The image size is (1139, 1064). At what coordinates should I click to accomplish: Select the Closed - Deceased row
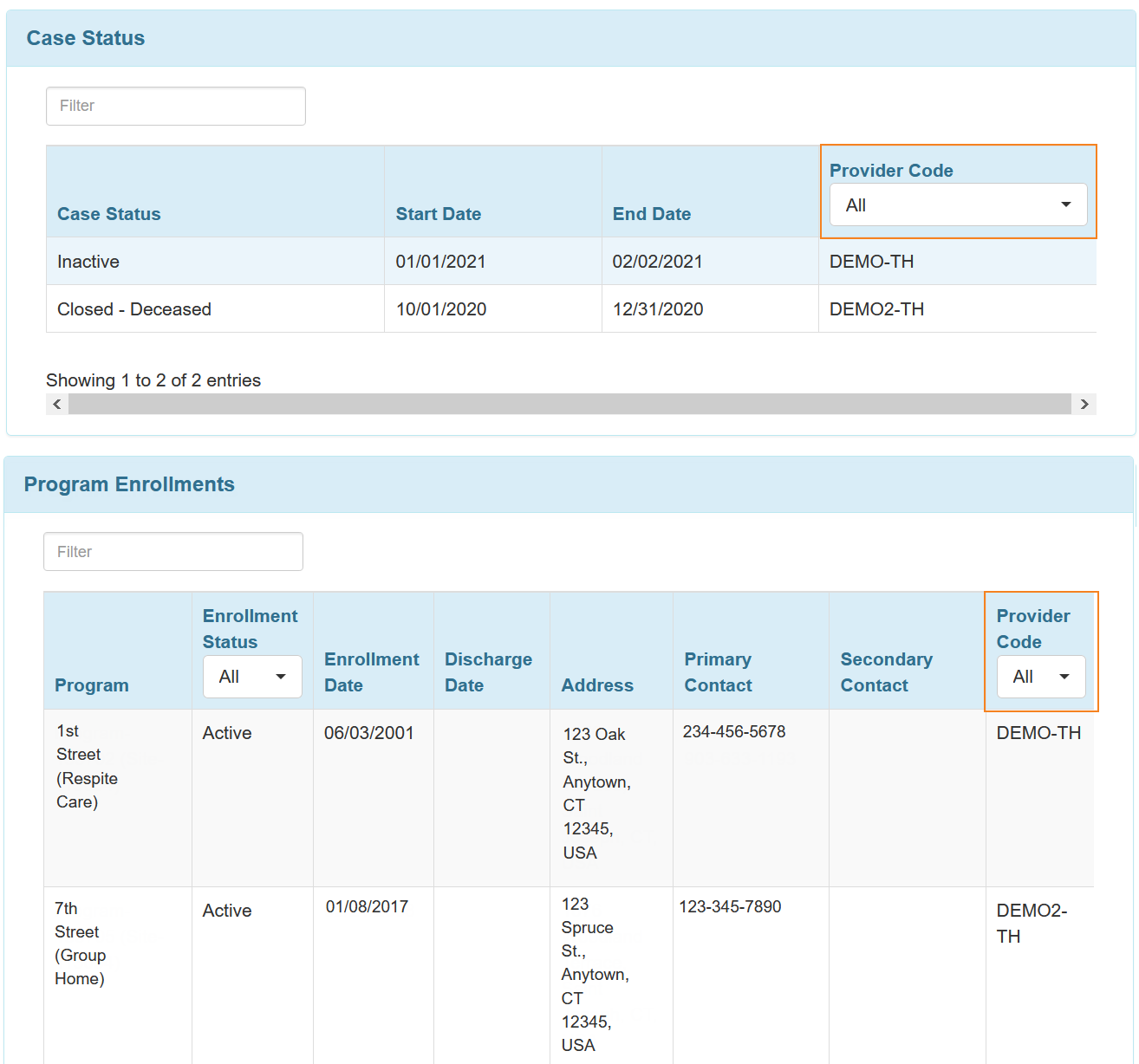click(x=134, y=309)
